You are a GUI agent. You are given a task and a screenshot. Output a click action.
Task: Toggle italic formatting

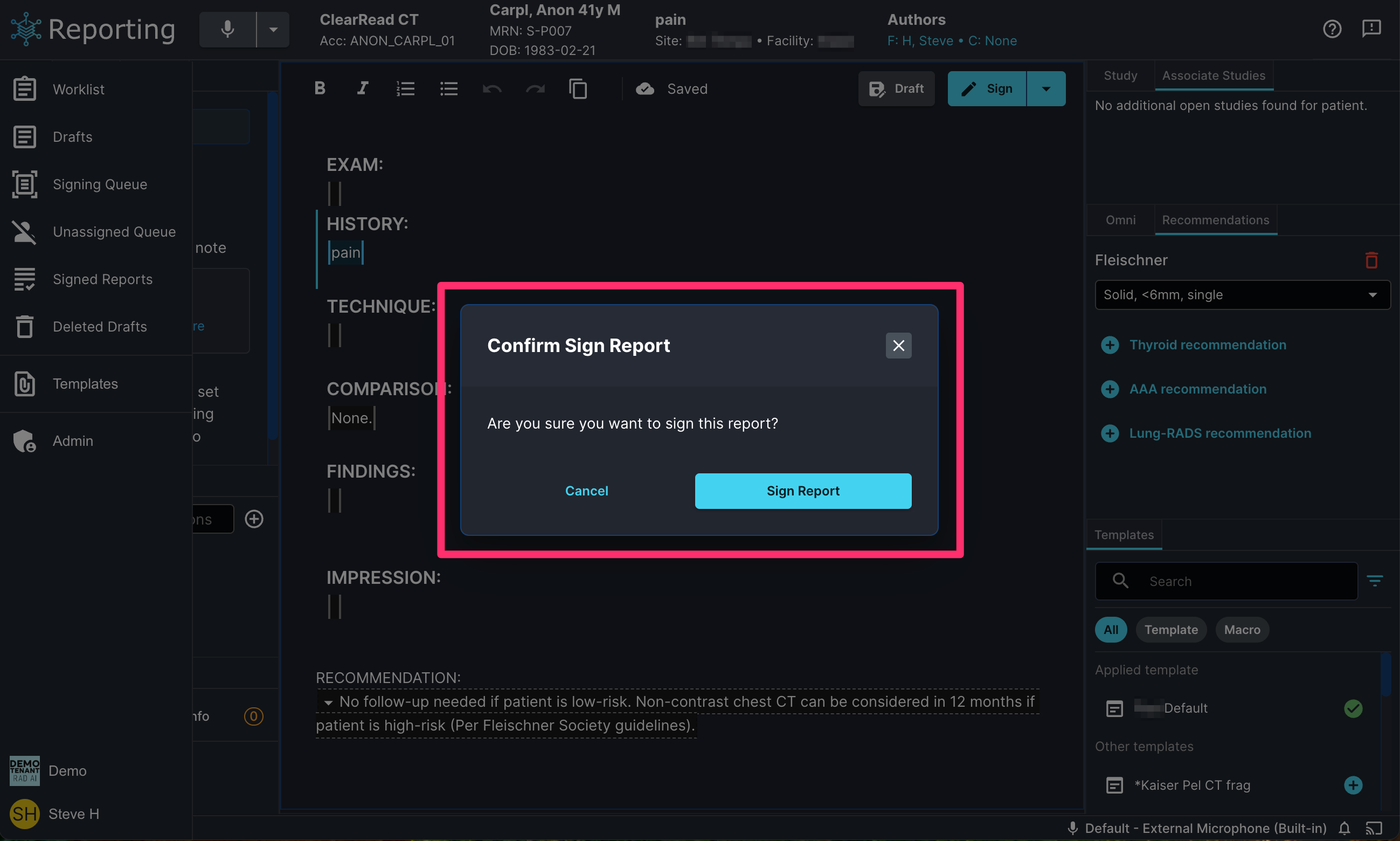point(363,88)
